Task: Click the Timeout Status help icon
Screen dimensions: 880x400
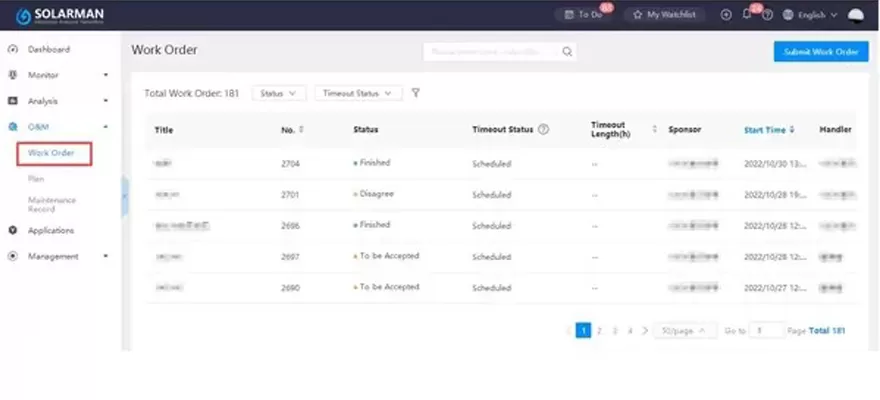Action: (x=544, y=129)
